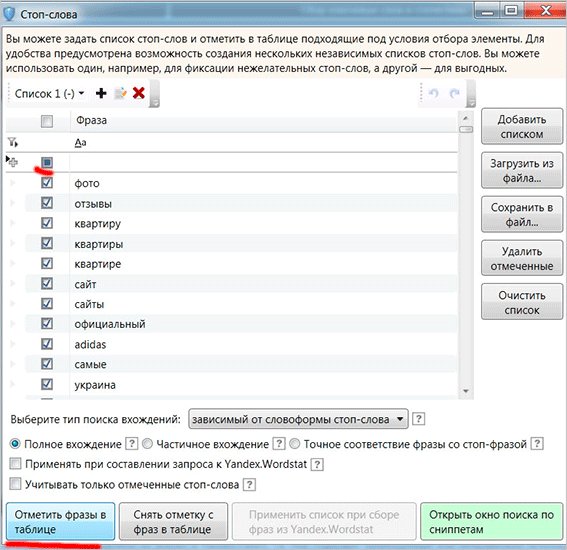Add a new stop-word list with plus icon

pos(101,93)
